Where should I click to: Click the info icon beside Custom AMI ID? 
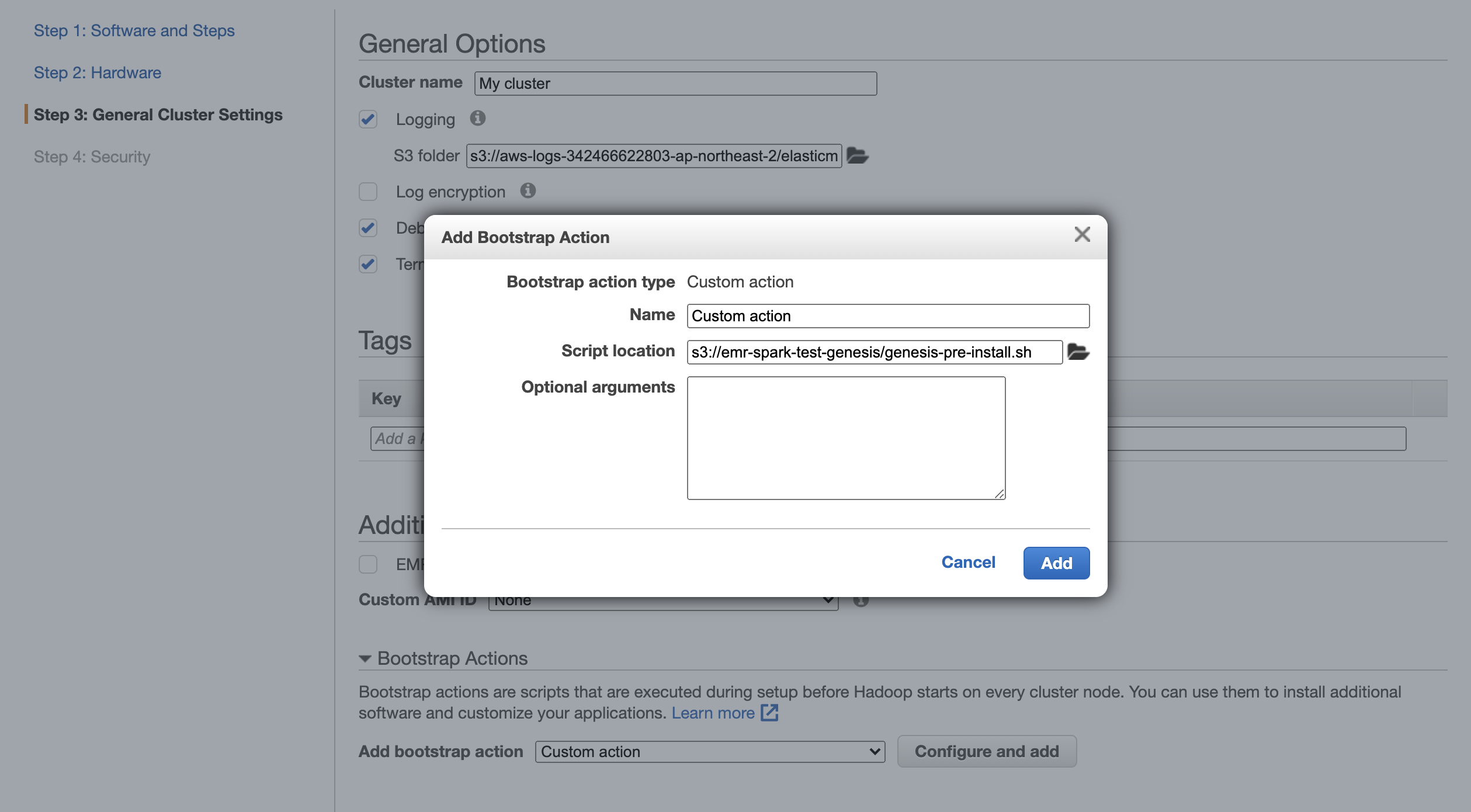[861, 602]
